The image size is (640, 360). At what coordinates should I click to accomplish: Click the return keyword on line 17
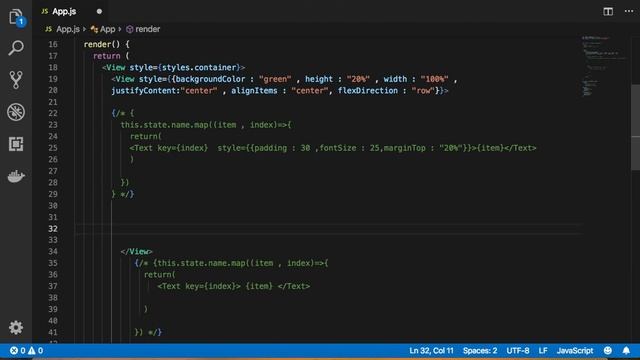point(107,56)
